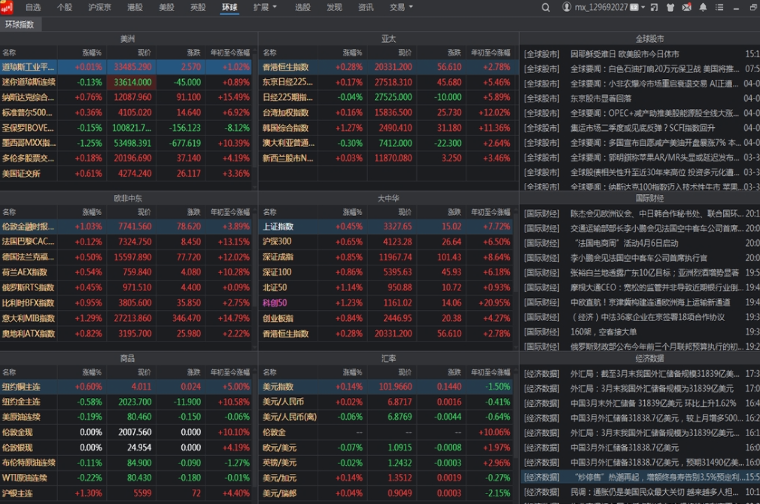
Task: Switch to the 自选 tab
Action: click(x=33, y=7)
